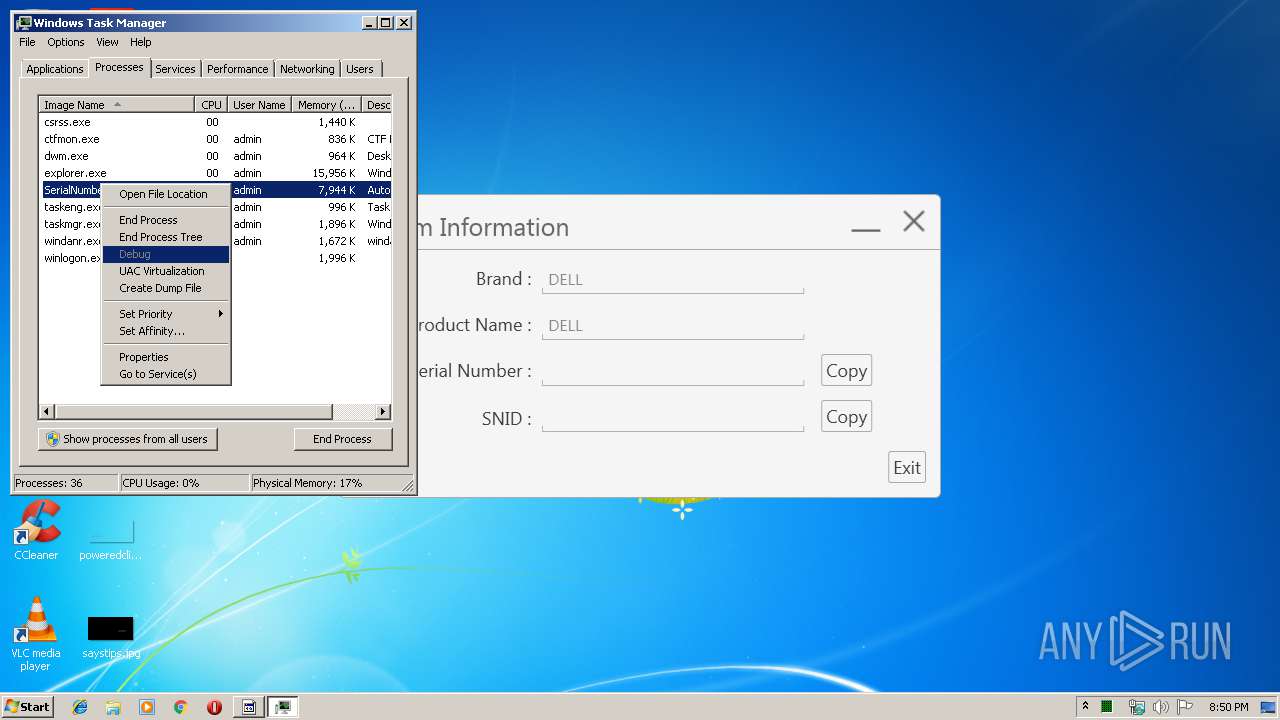
Task: Select the saystips.jpg desktop file
Action: point(111,637)
